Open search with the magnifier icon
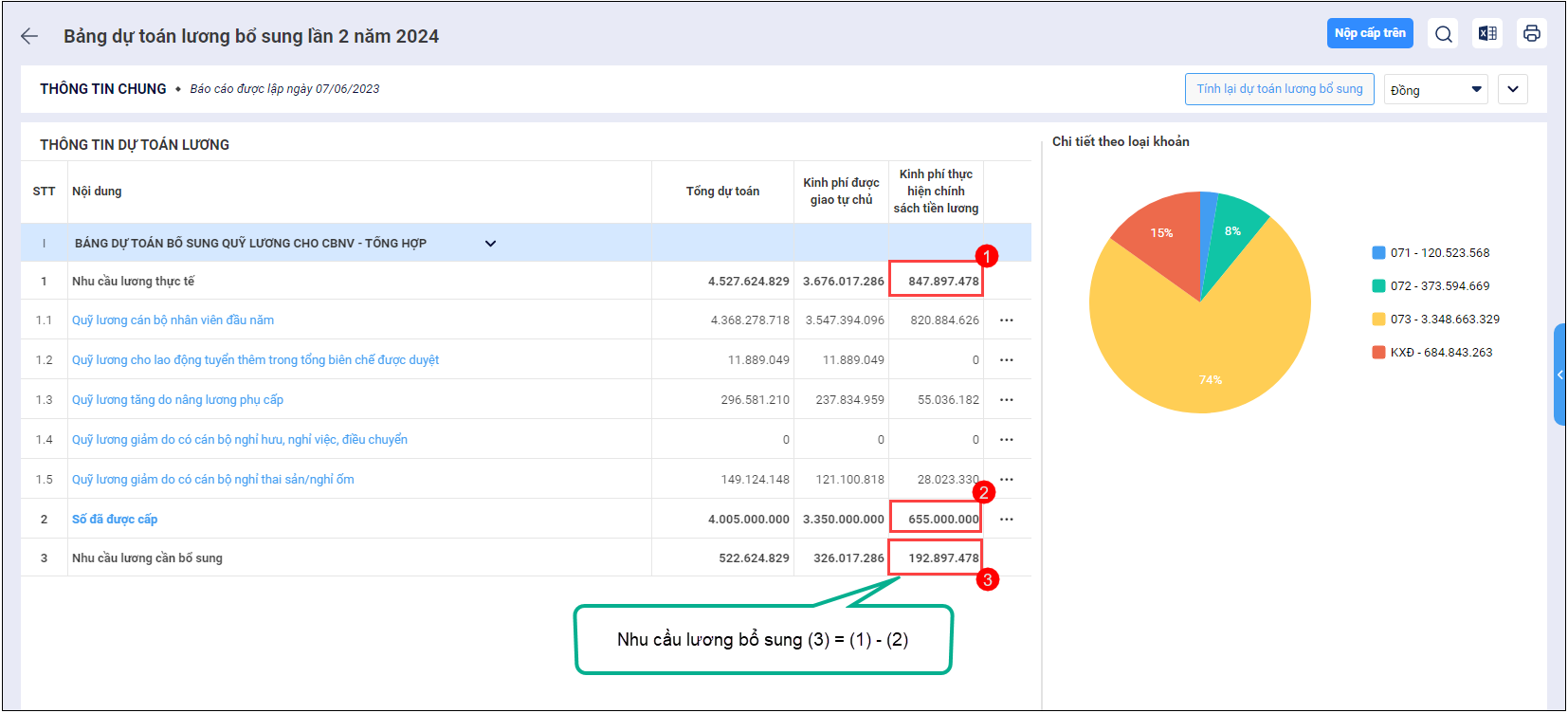The height and width of the screenshot is (713, 1568). pyautogui.click(x=1444, y=34)
